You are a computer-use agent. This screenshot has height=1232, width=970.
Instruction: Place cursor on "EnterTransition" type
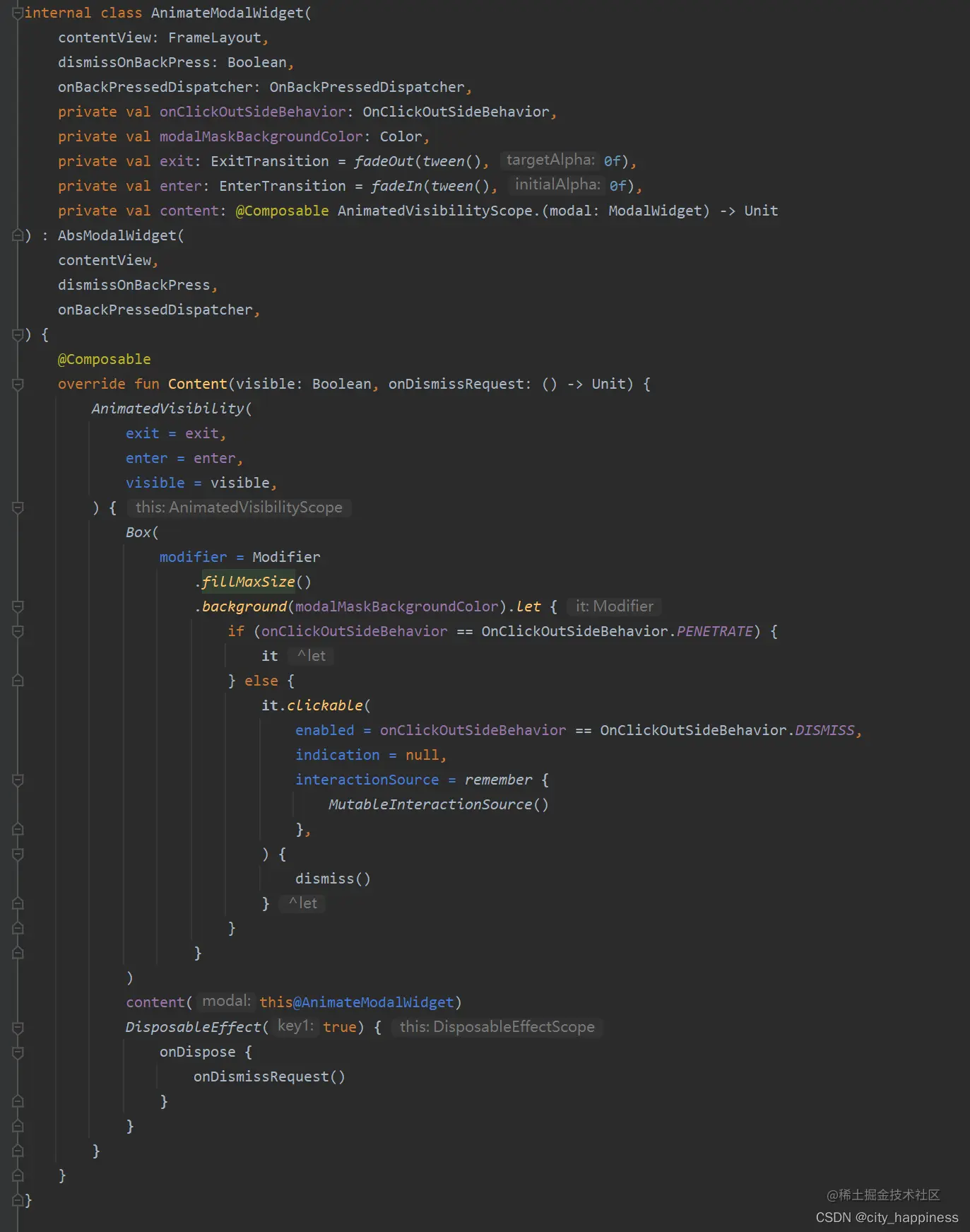283,187
